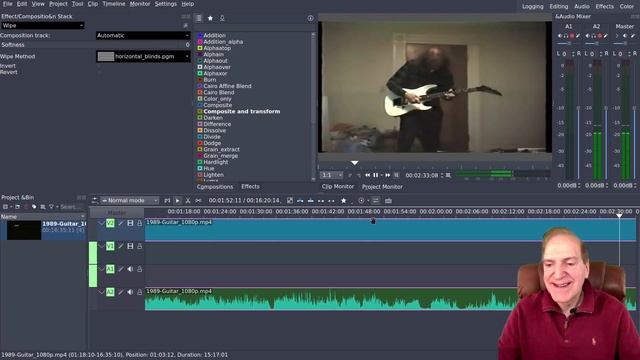The height and width of the screenshot is (360, 640).
Task: Collapse track A2 chevron
Action: point(101,292)
